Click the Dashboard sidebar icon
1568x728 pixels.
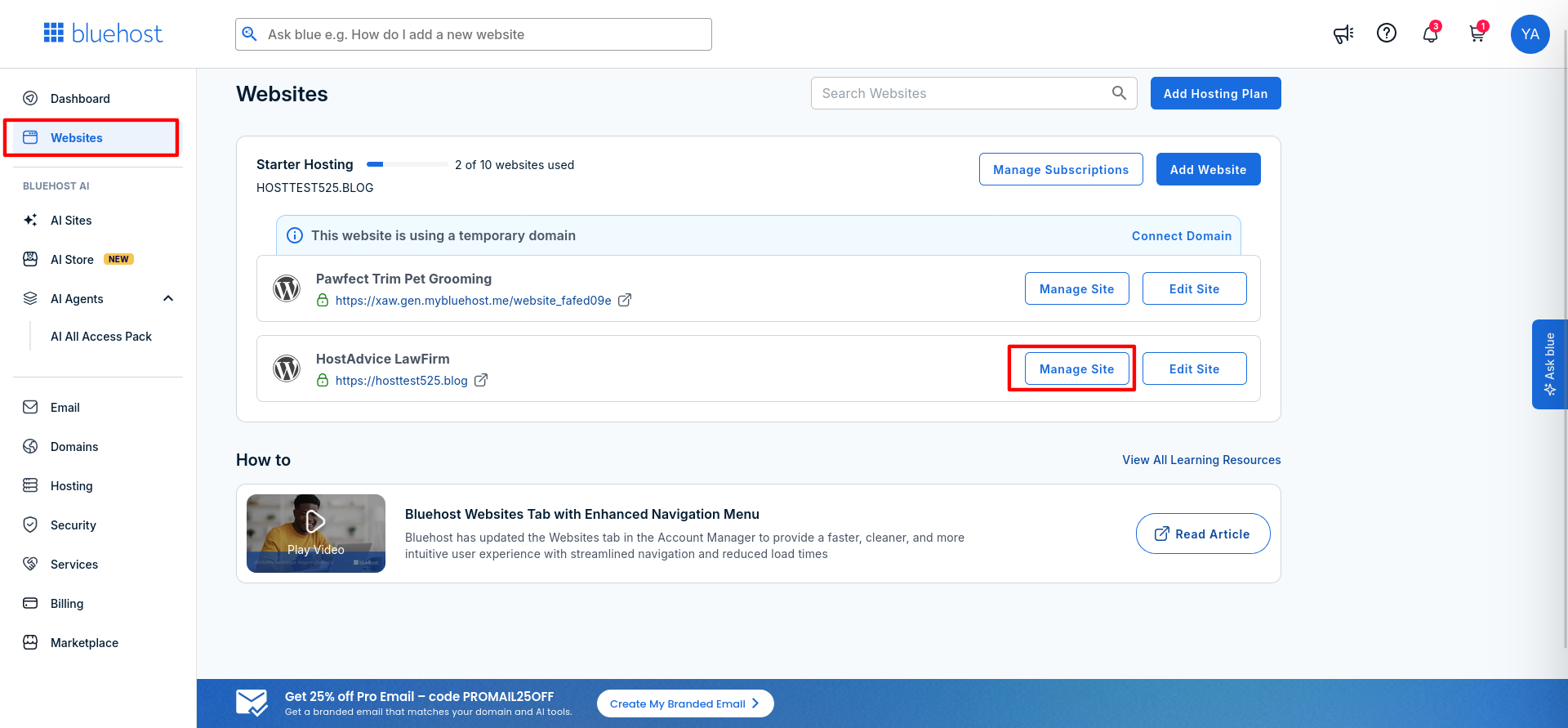point(30,98)
